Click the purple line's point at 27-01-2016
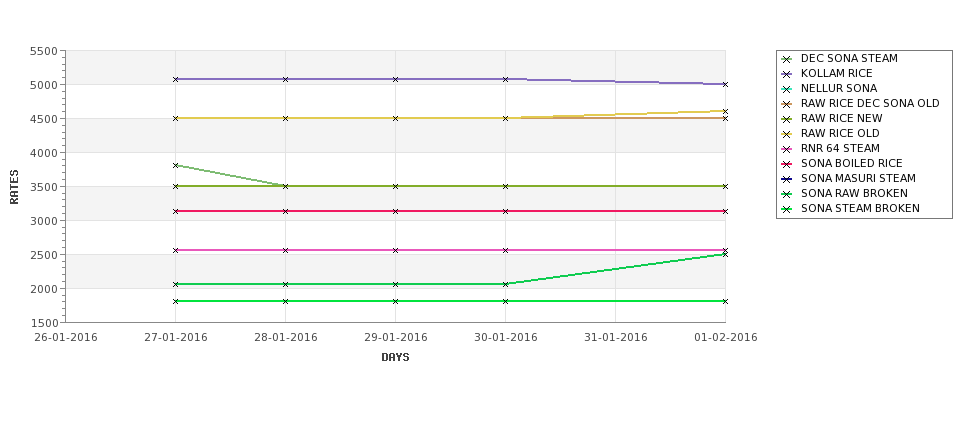The width and height of the screenshot is (975, 429). pos(176,79)
